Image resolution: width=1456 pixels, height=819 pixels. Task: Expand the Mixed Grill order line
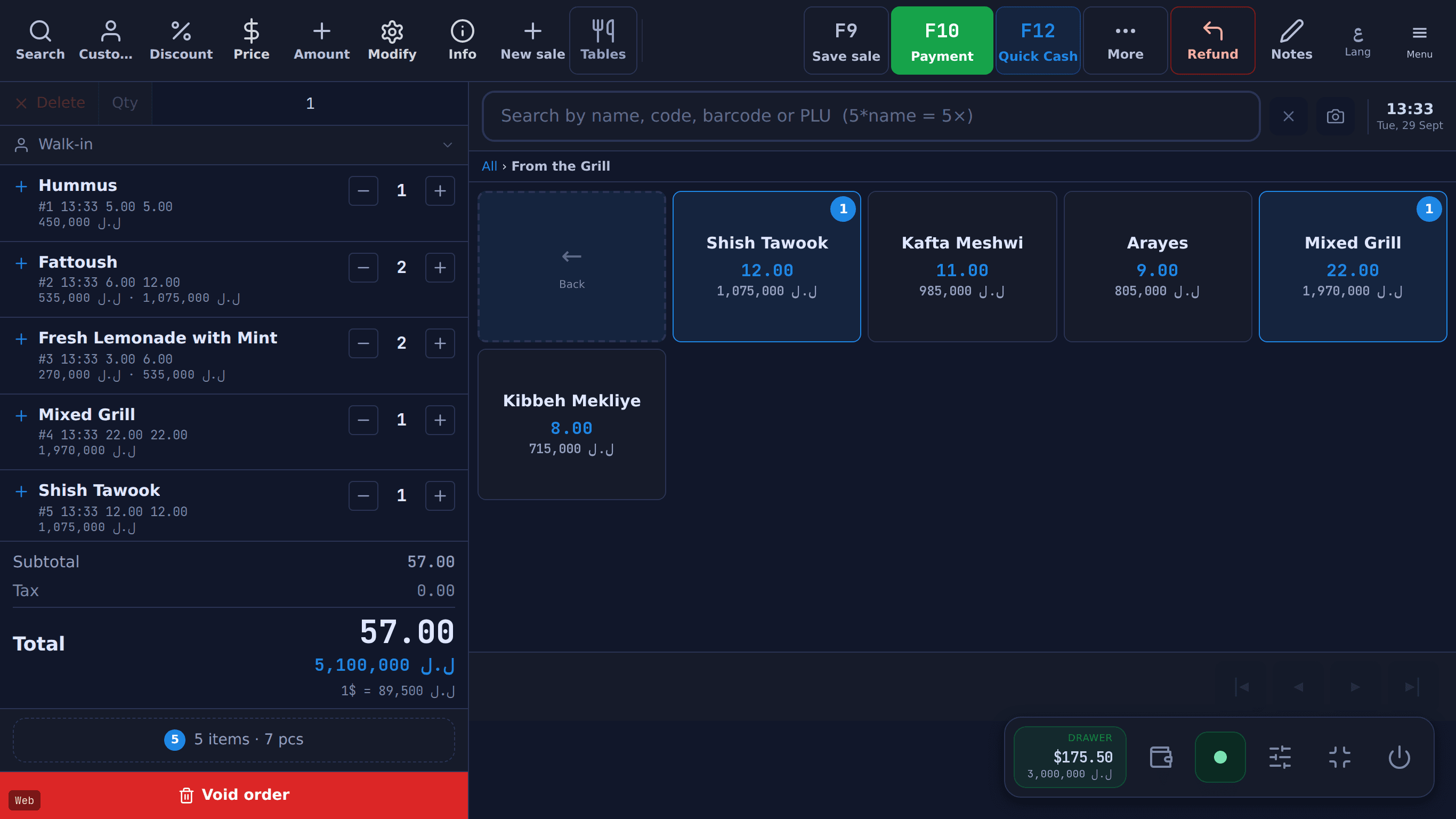click(21, 416)
